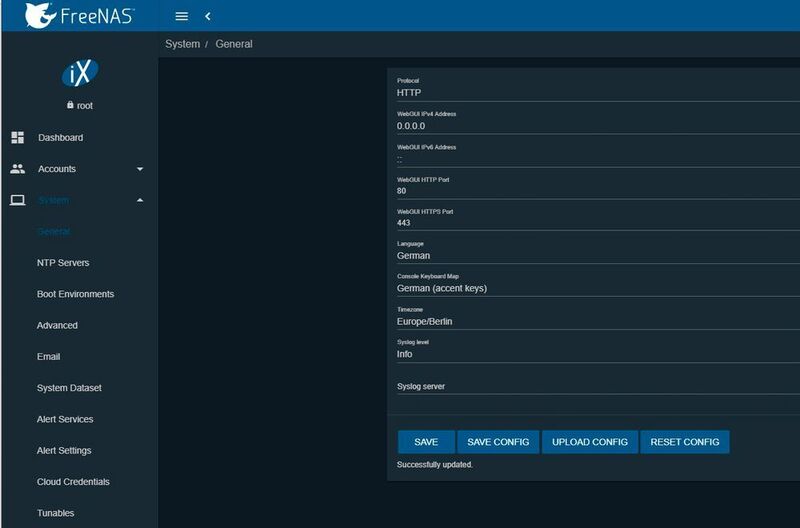Screen dimensions: 800x528
Task: Open Cloud Credentials page
Action: tap(73, 482)
